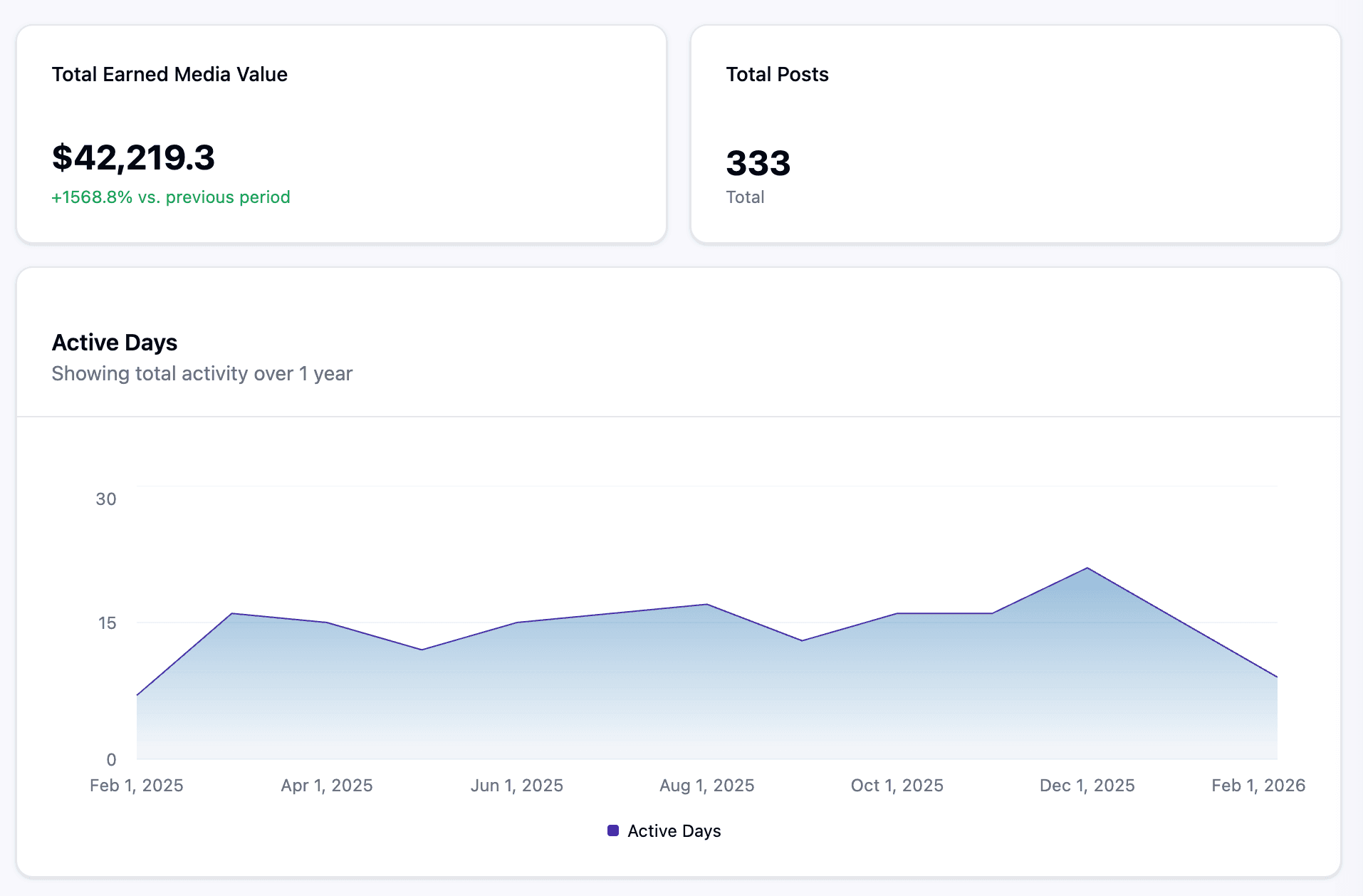This screenshot has width=1363, height=896.
Task: Click the Active Days chart title
Action: coord(114,342)
